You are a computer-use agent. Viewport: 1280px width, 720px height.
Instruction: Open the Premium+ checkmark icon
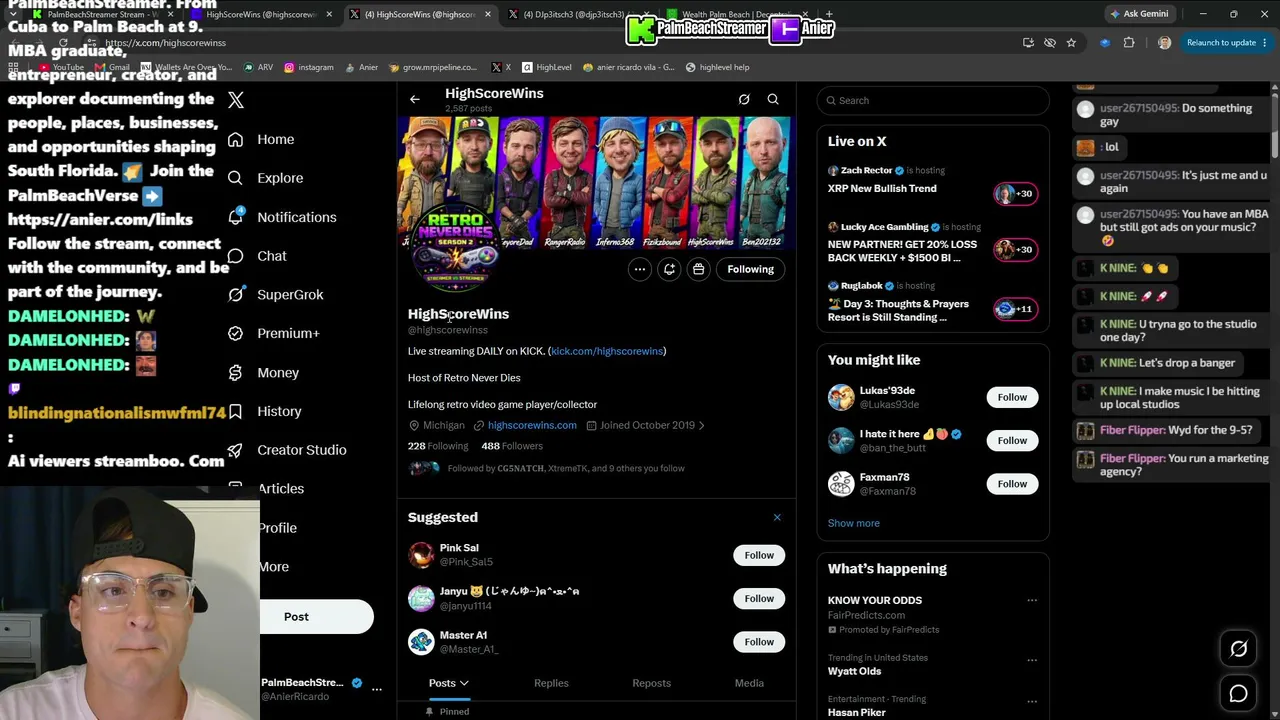[235, 333]
